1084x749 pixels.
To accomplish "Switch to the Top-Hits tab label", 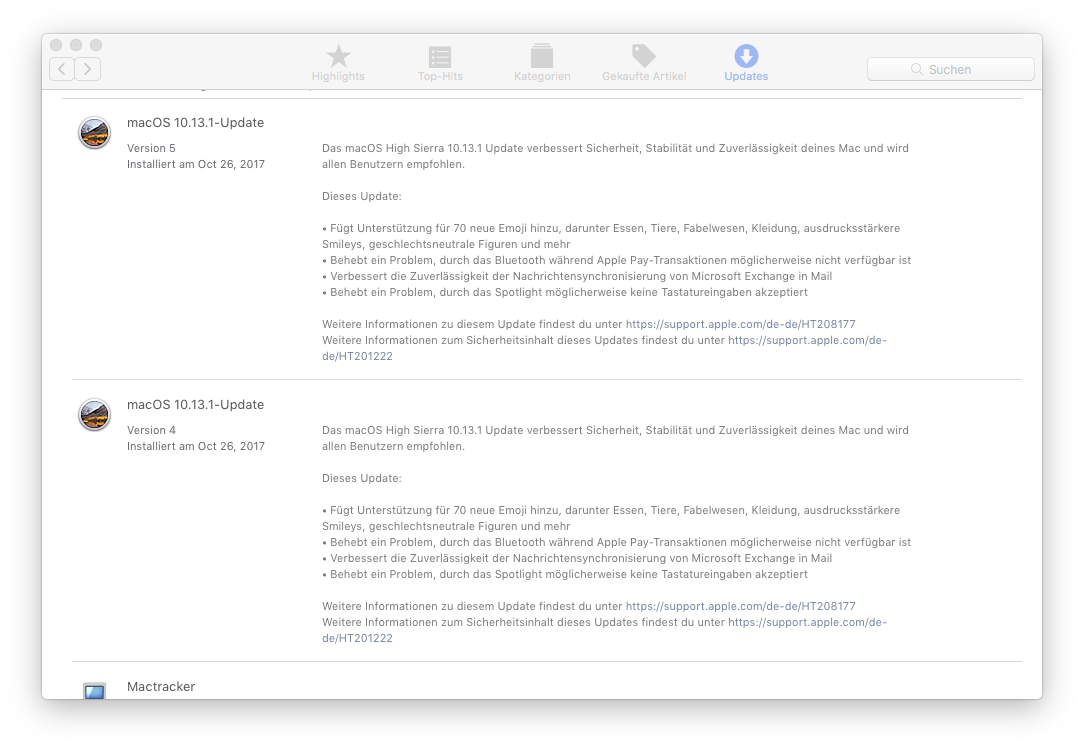I will tap(440, 76).
